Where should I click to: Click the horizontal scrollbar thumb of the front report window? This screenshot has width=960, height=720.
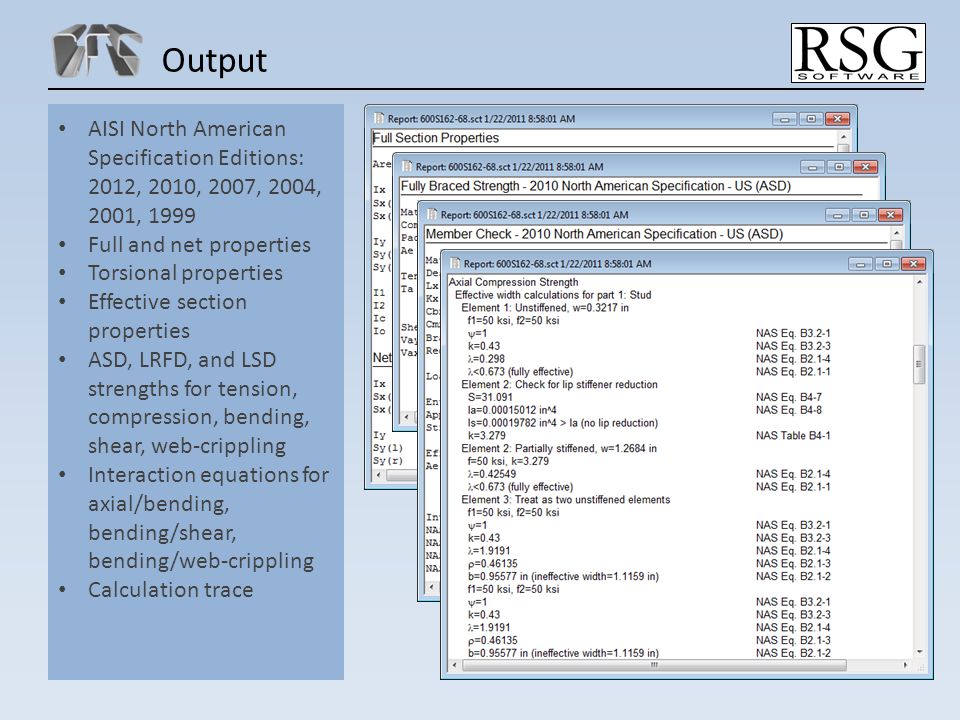coord(654,665)
